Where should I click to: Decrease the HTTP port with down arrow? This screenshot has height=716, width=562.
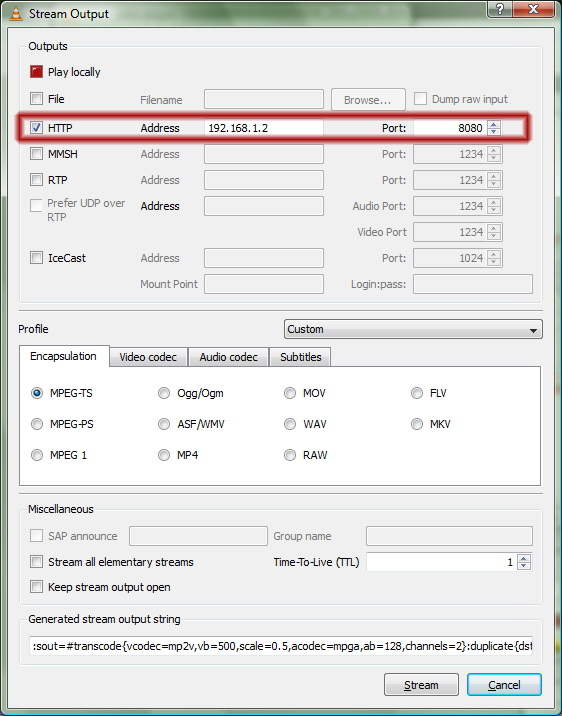click(494, 132)
